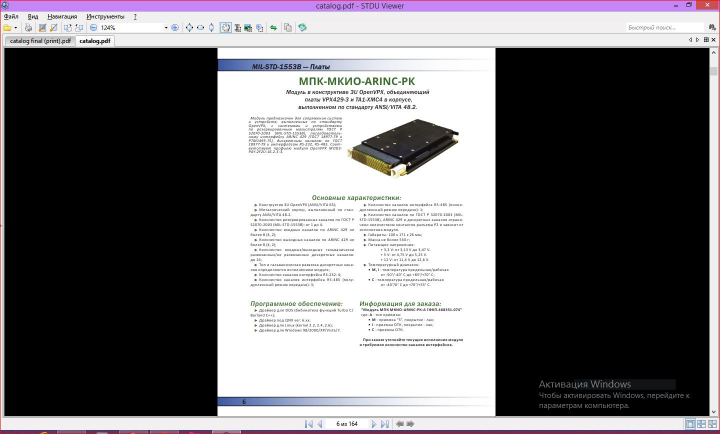The width and height of the screenshot is (720, 434).
Task: Move tab strip left with the arrow
Action: 690,40
